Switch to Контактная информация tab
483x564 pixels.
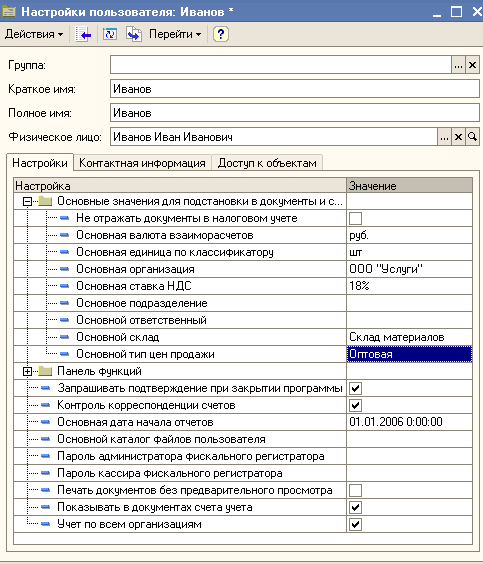click(142, 163)
